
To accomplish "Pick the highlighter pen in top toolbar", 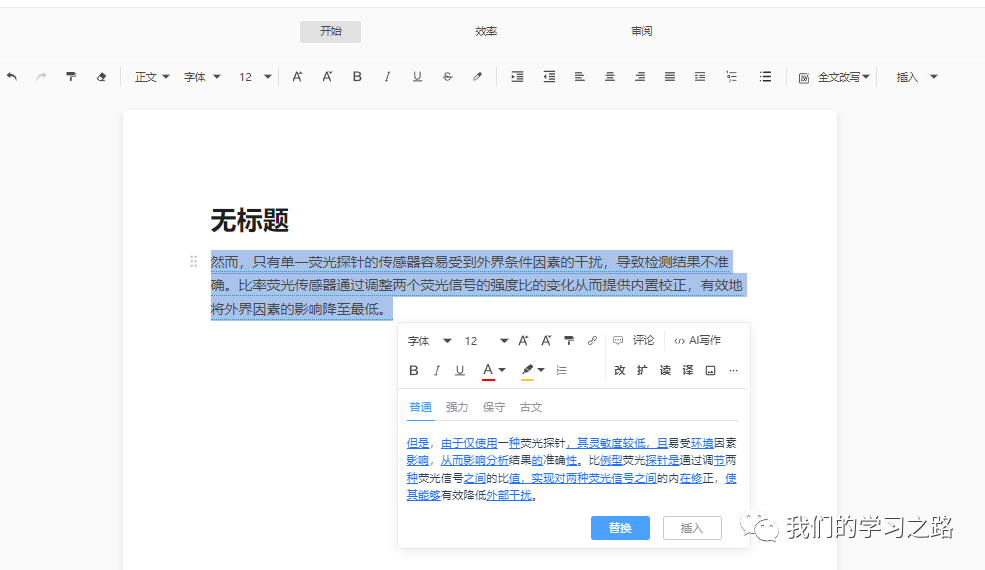I will (477, 77).
